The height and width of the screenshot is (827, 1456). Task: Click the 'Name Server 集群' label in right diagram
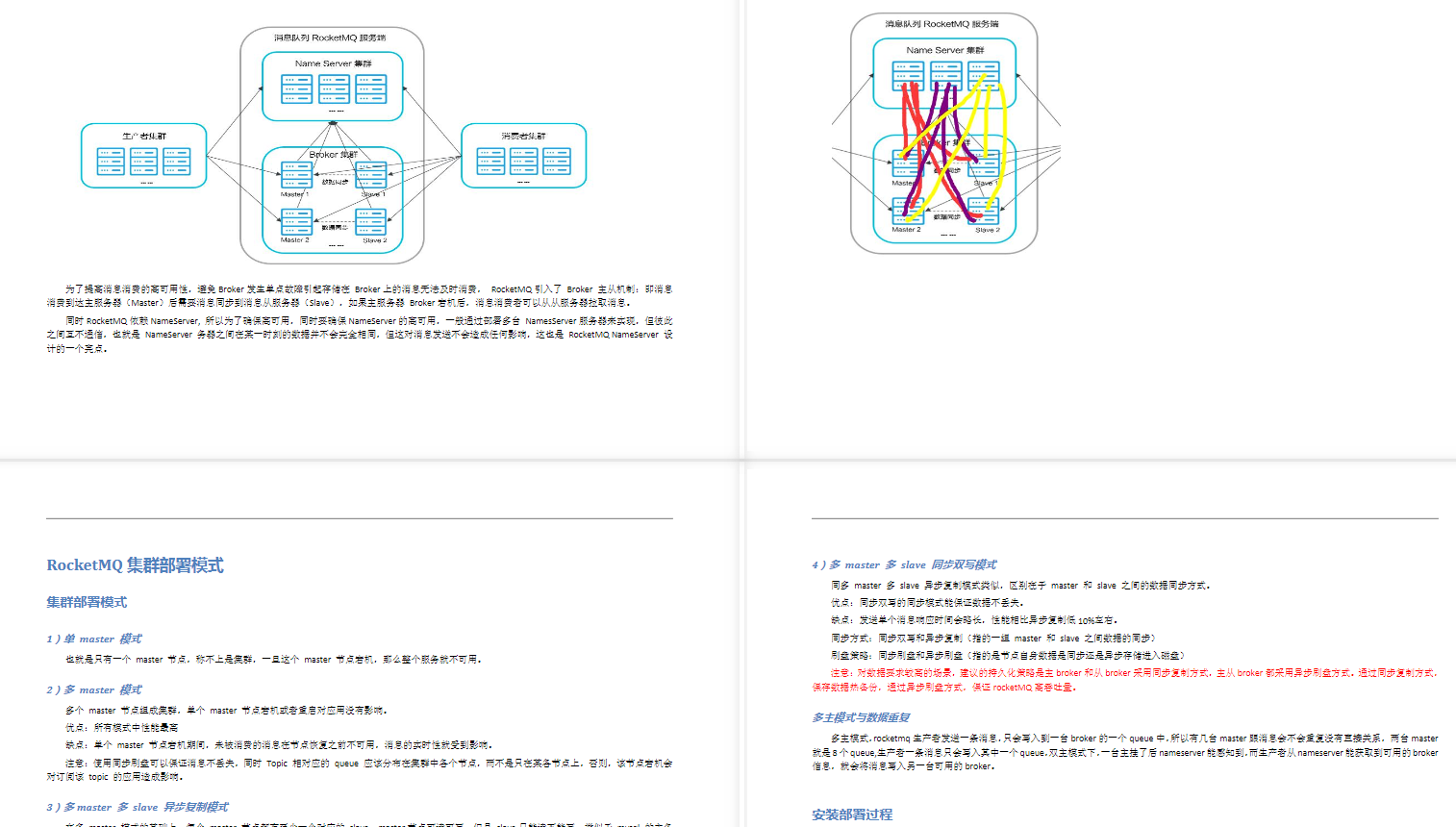coord(945,50)
